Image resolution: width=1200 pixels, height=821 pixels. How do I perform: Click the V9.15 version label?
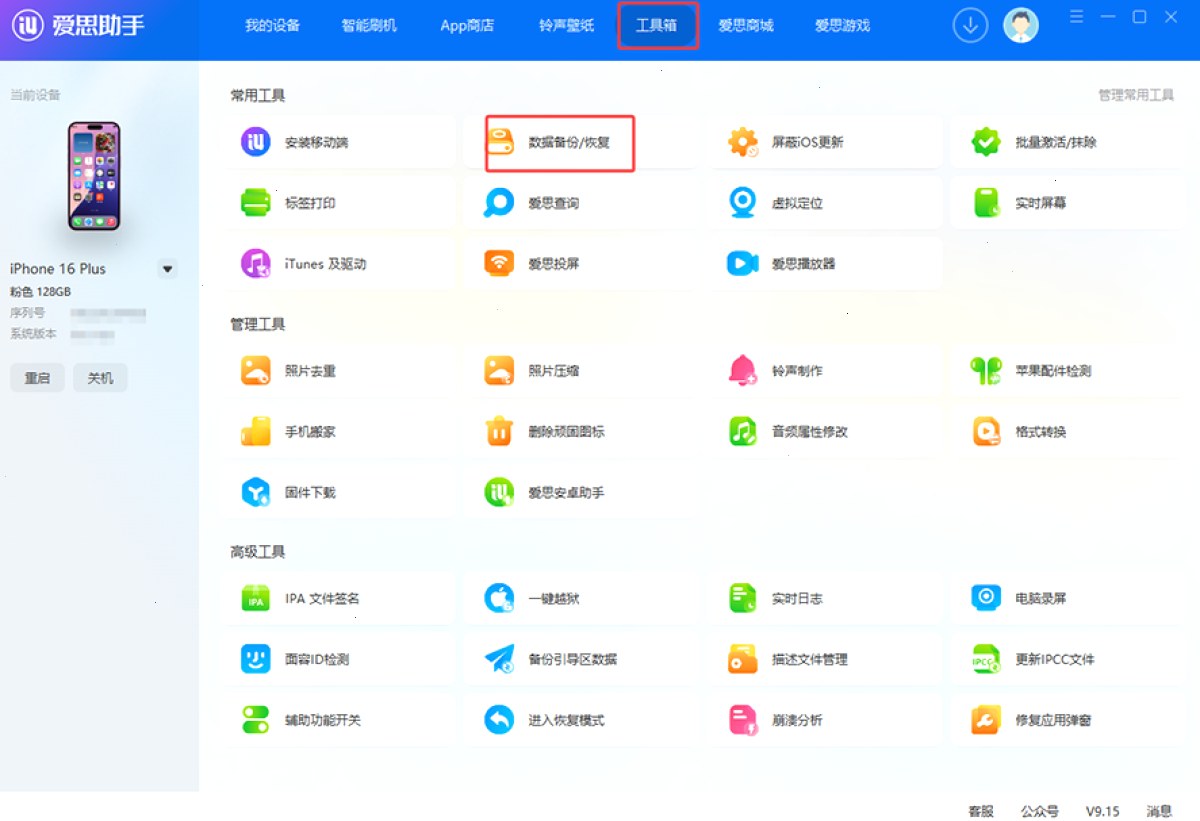coord(1103,811)
